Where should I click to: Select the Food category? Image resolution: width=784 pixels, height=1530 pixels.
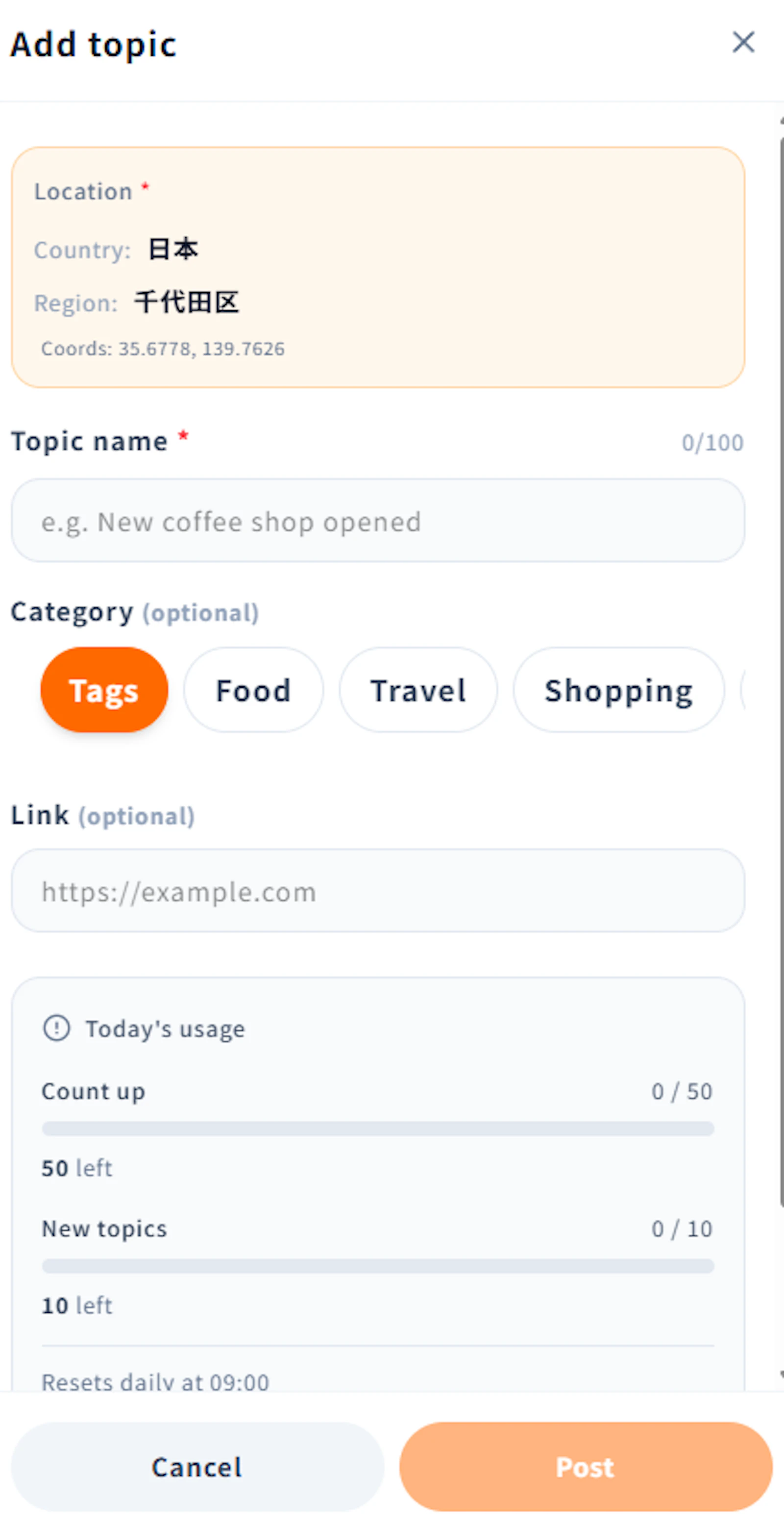click(253, 690)
